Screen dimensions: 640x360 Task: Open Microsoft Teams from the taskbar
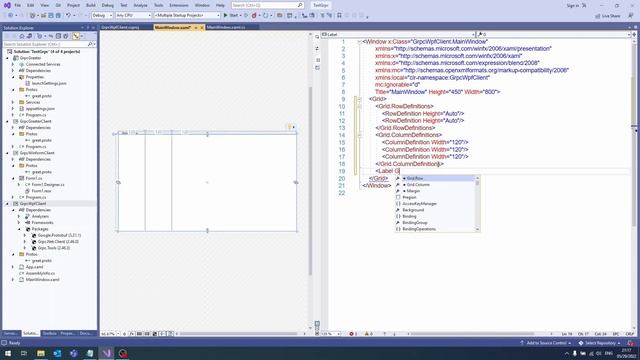73,353
